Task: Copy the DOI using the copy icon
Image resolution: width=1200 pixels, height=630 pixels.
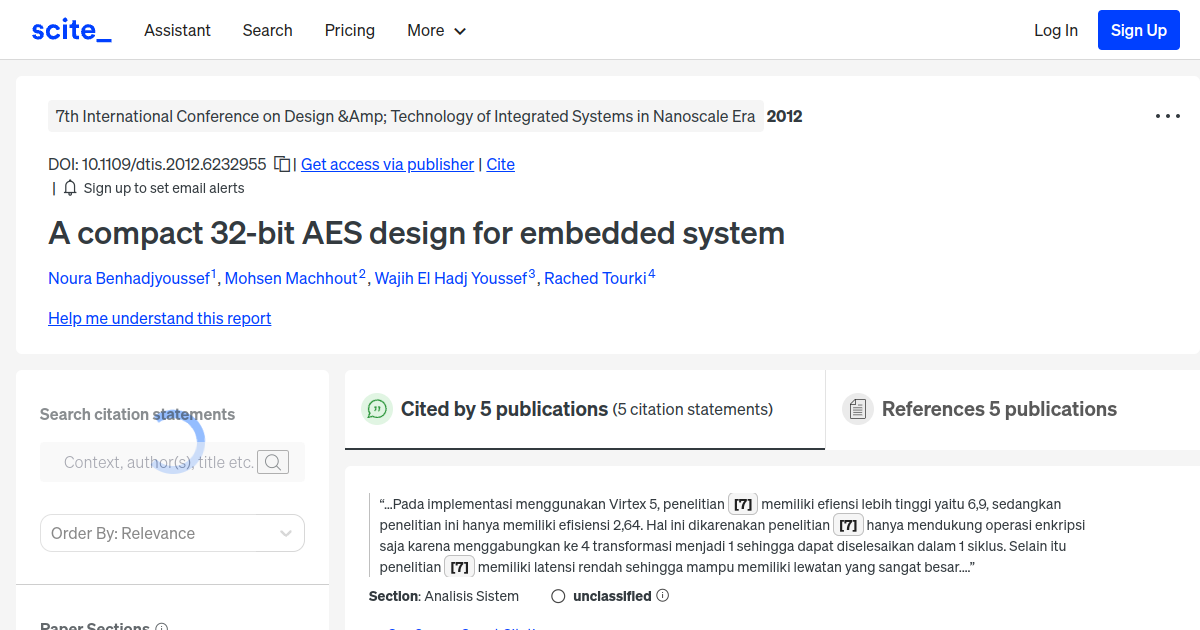Action: pos(281,163)
